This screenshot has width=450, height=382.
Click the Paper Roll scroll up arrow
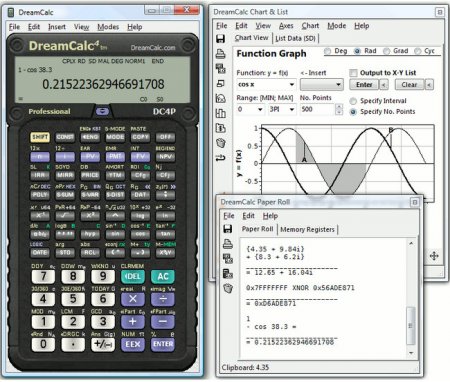click(x=411, y=244)
